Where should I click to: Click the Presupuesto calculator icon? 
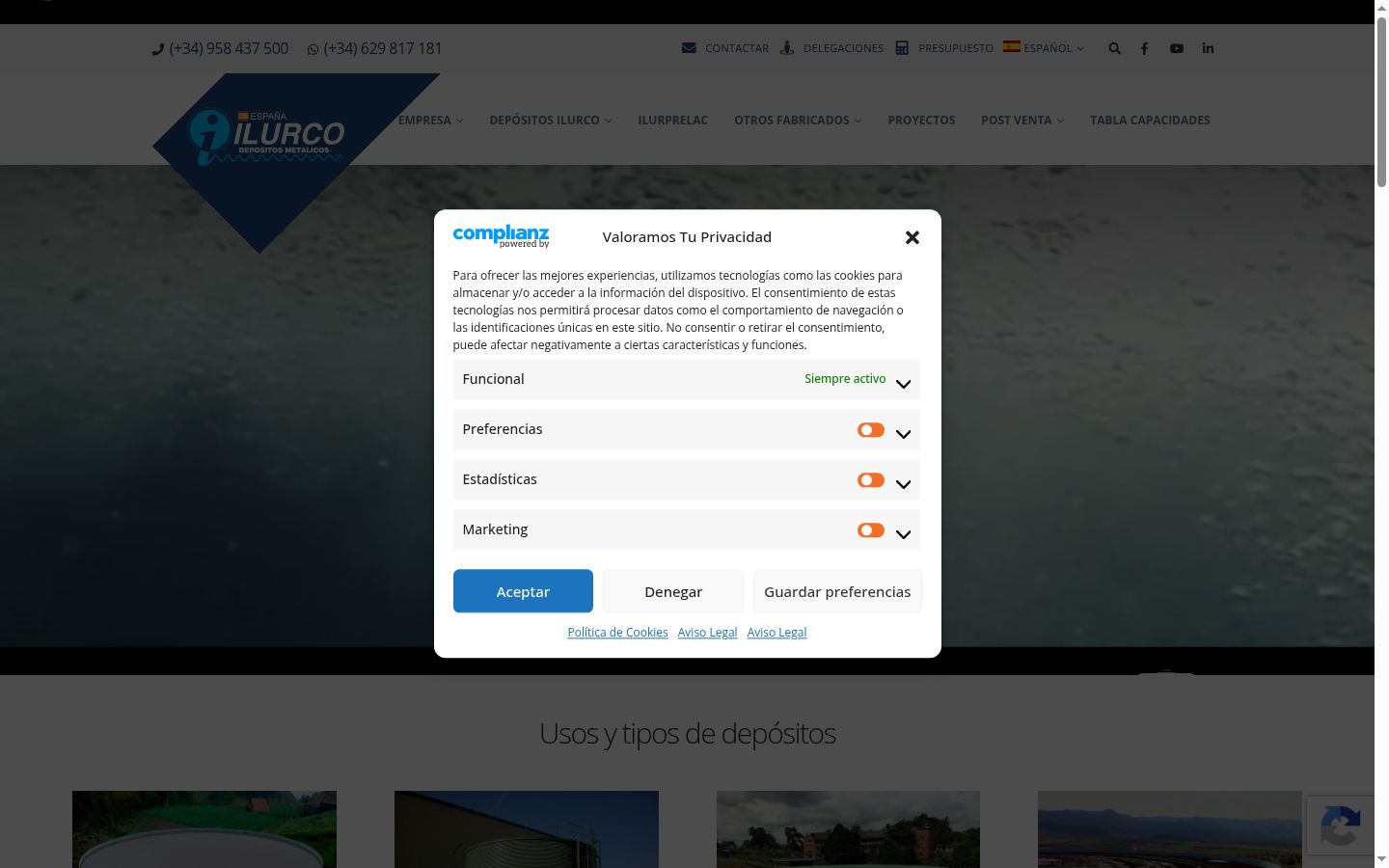(902, 47)
